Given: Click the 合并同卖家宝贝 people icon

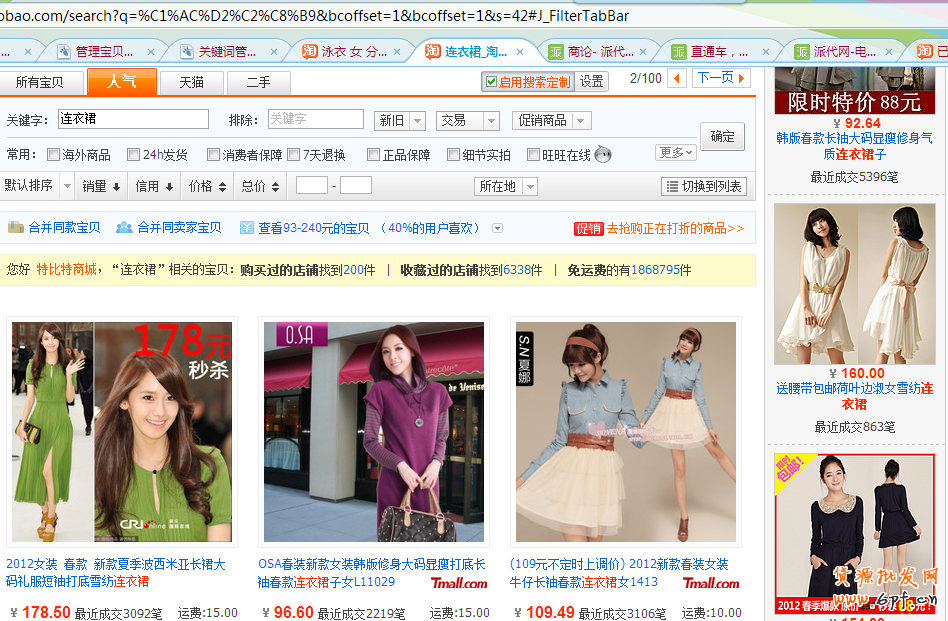Looking at the screenshot, I should click(124, 227).
